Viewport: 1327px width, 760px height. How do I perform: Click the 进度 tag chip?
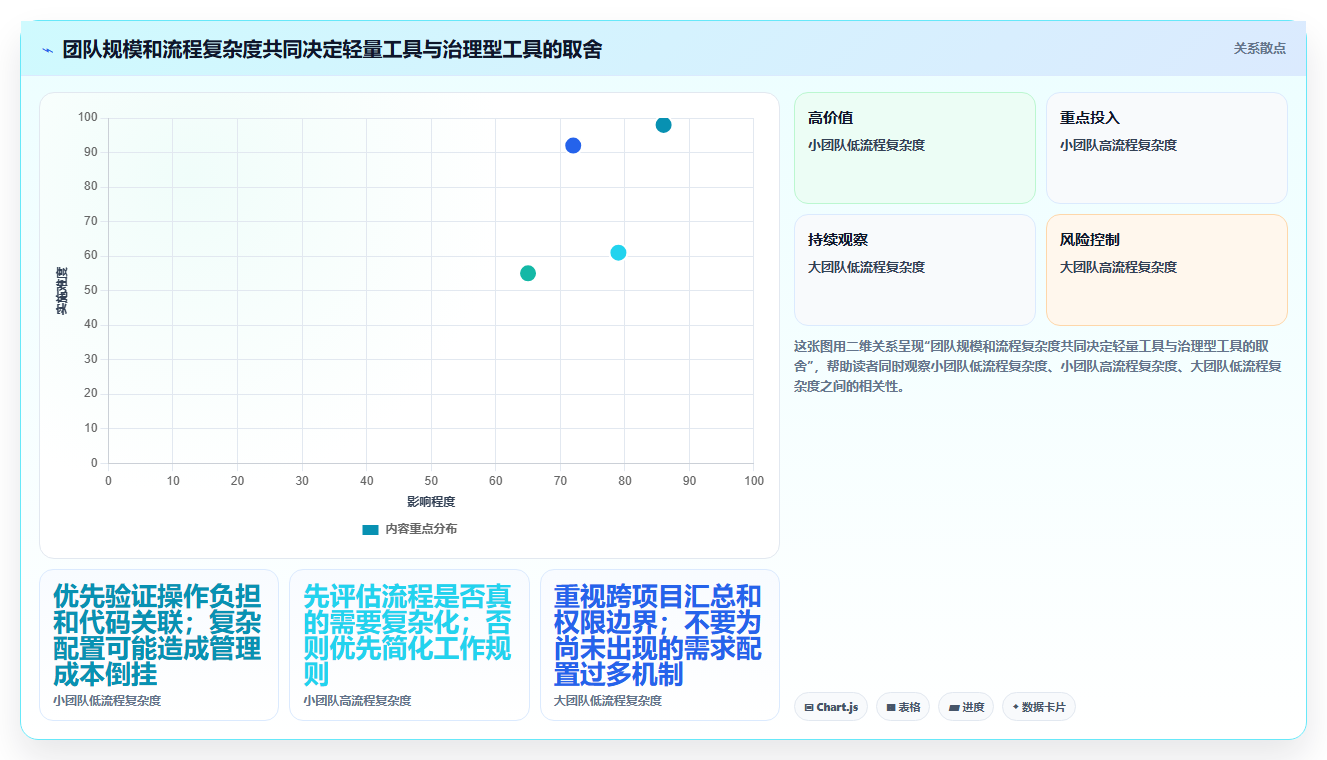click(966, 707)
